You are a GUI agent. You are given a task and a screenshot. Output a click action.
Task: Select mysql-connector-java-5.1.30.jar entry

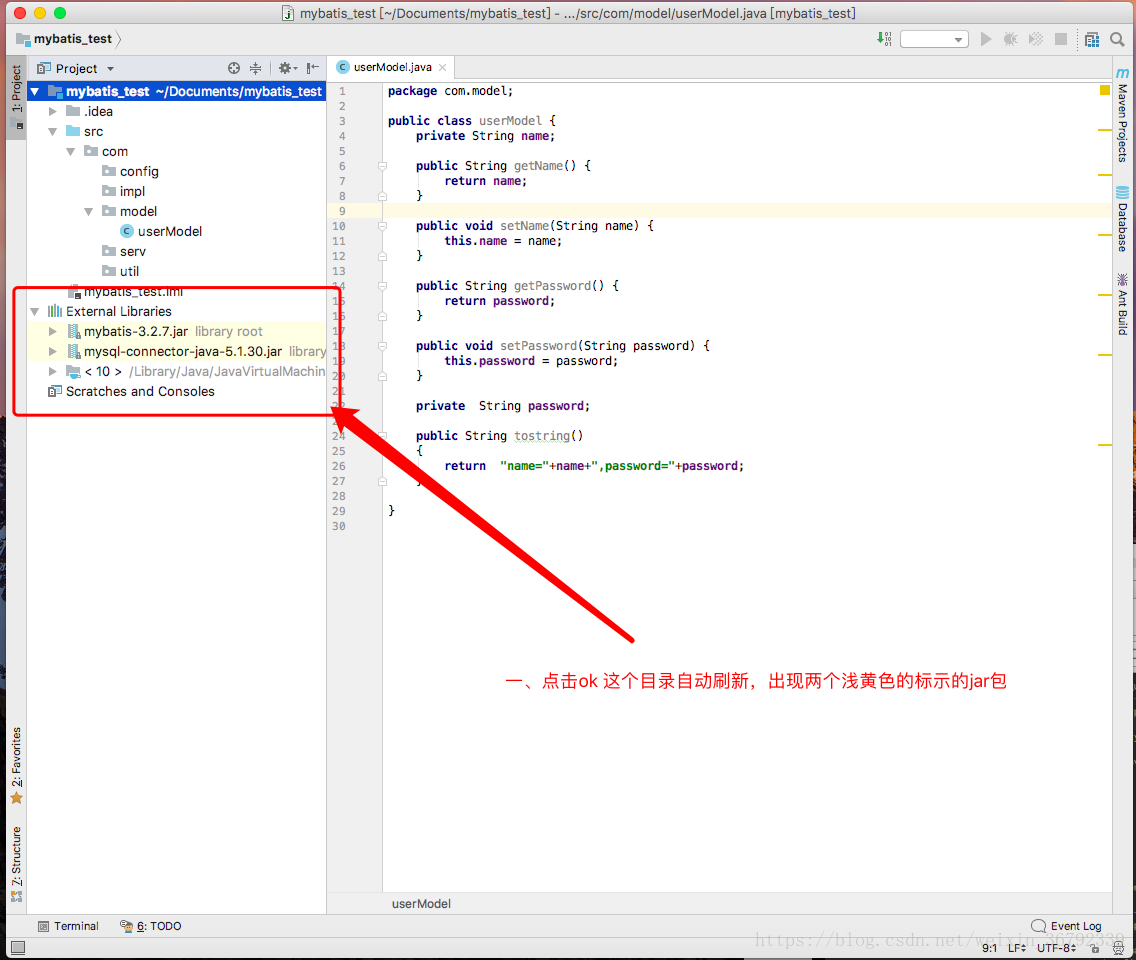point(183,351)
